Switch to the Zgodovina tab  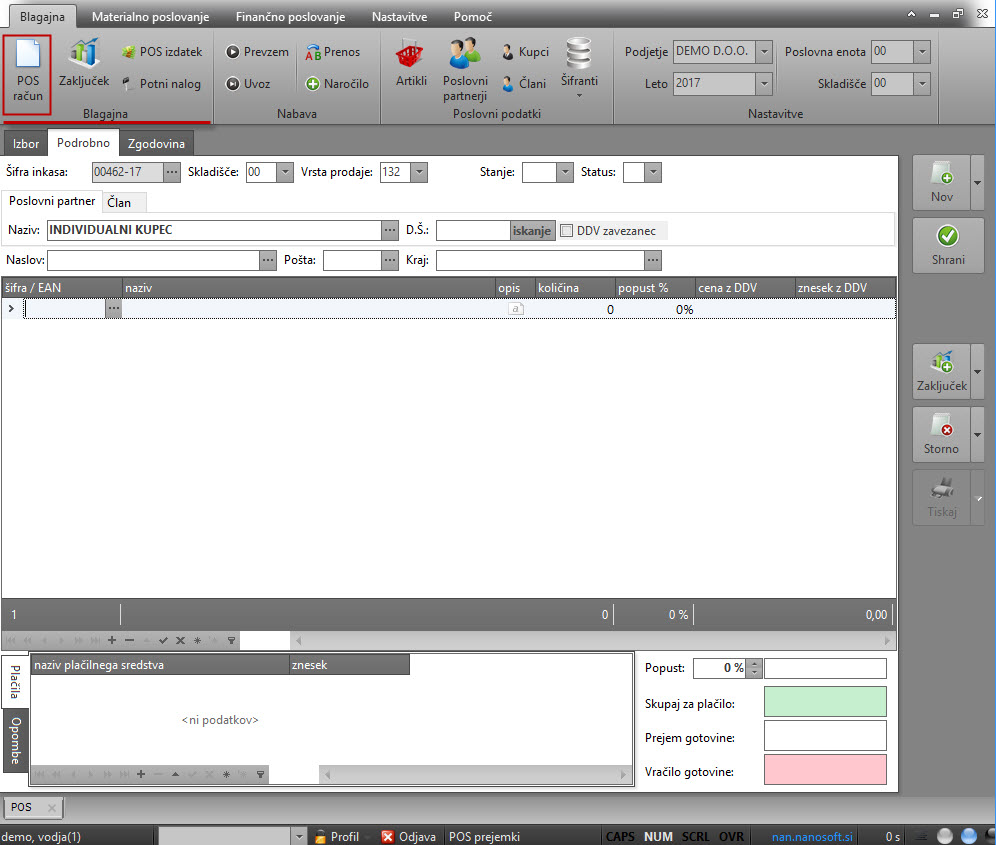tap(155, 144)
